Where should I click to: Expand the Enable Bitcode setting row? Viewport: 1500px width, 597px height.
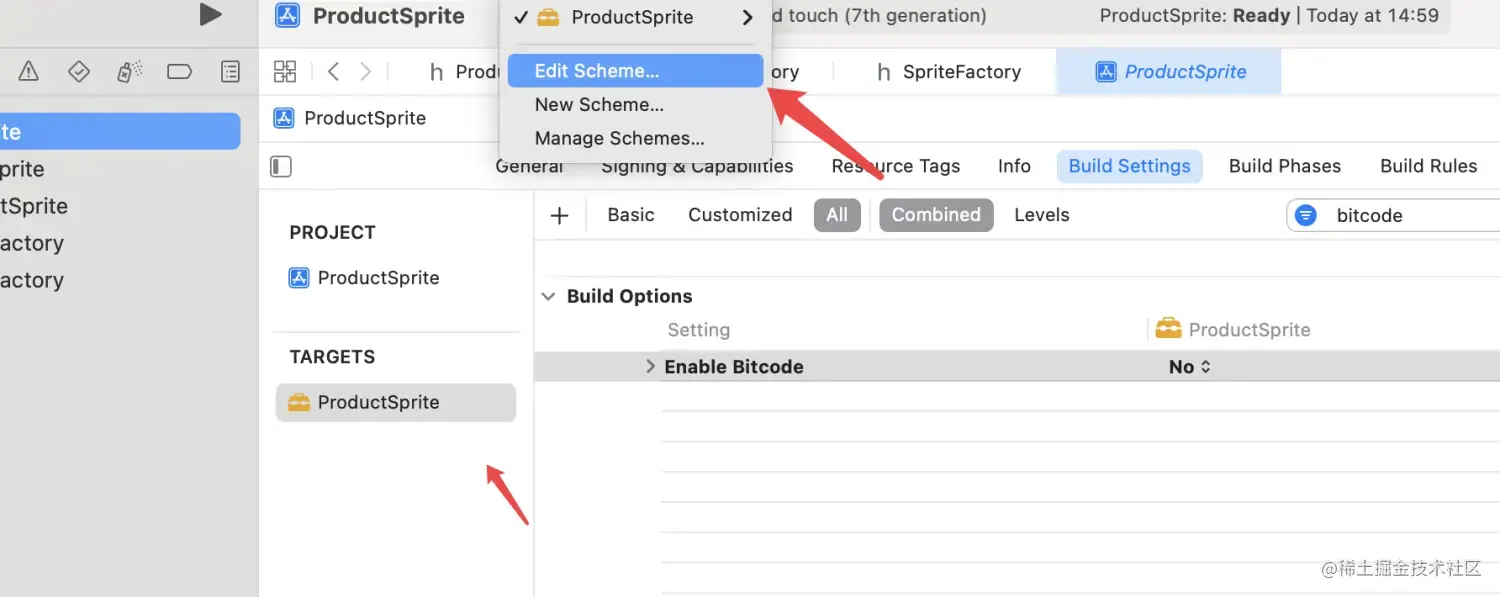click(x=650, y=366)
